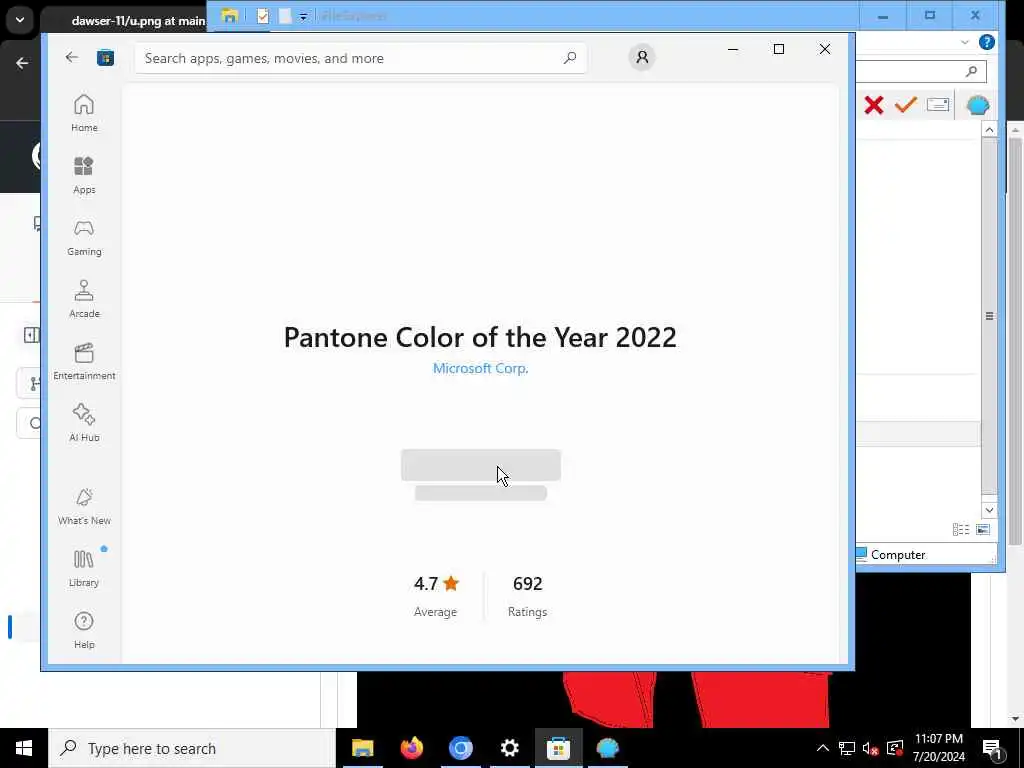
Task: Open the Store account profile button
Action: tap(642, 57)
